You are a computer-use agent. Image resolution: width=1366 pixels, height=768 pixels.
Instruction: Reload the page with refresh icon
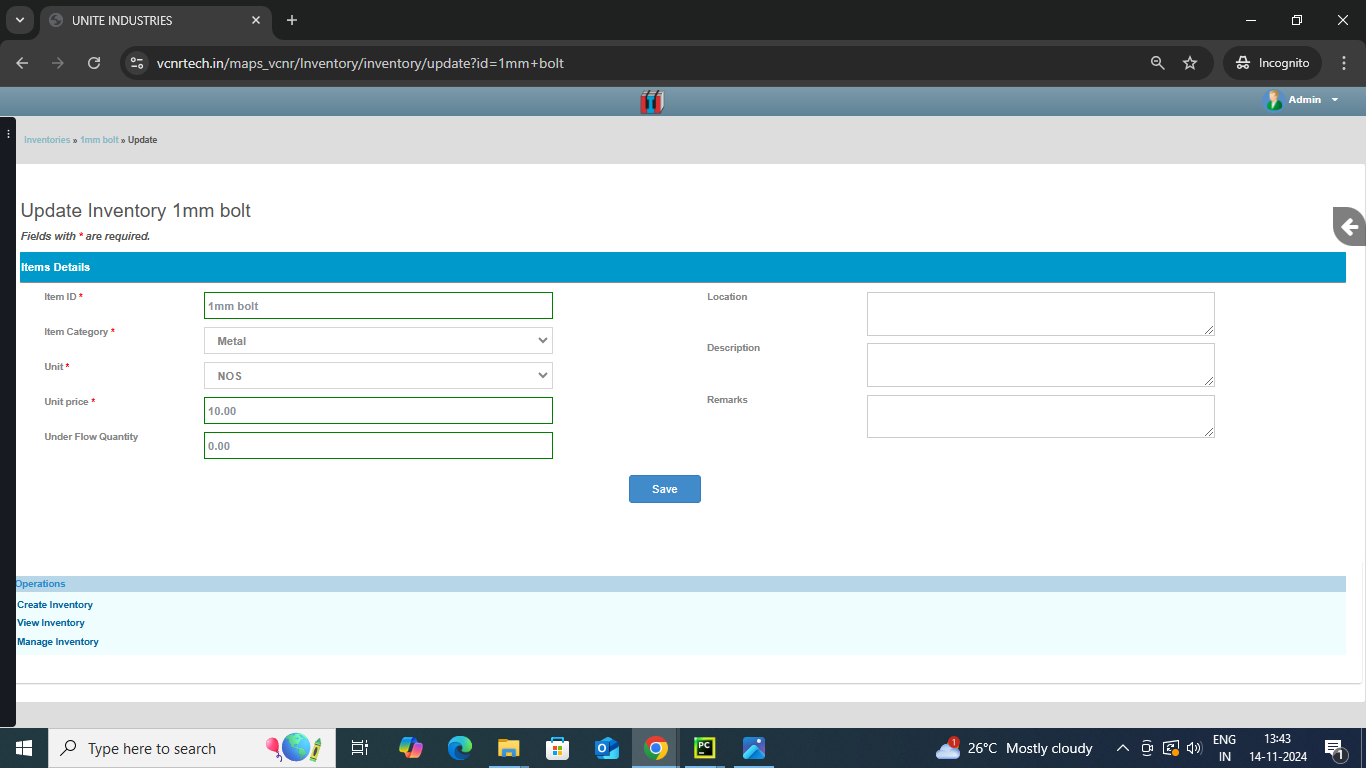(94, 63)
